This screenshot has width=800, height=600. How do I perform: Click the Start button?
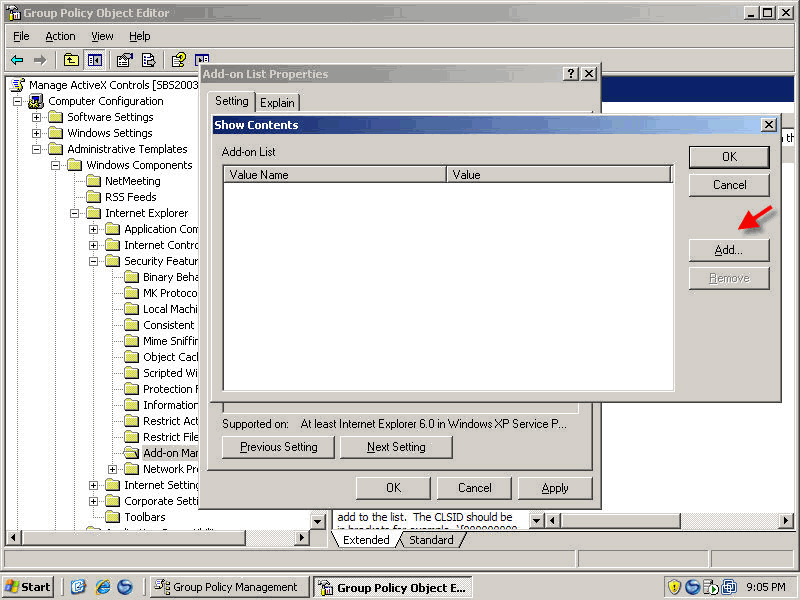coord(29,587)
